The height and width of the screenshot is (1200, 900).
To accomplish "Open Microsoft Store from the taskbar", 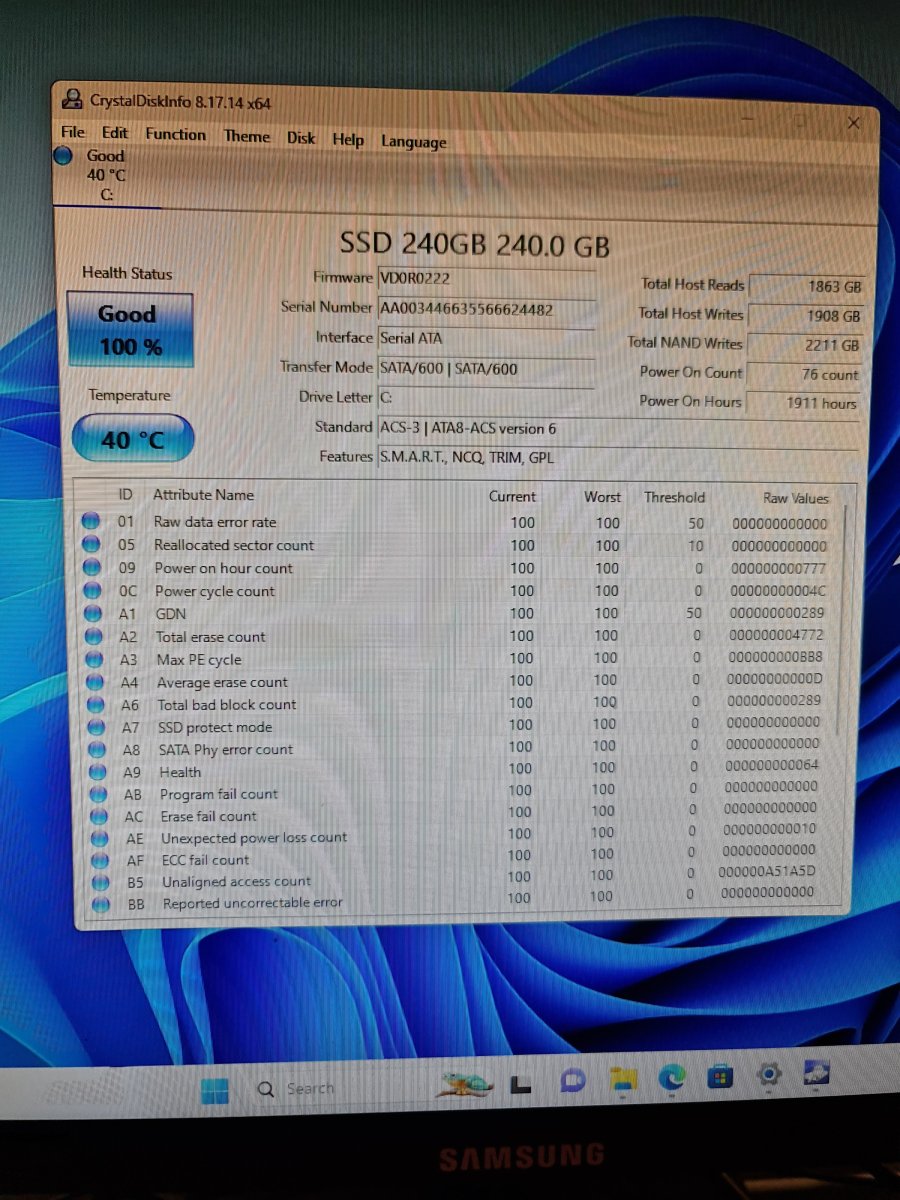I will point(720,1077).
